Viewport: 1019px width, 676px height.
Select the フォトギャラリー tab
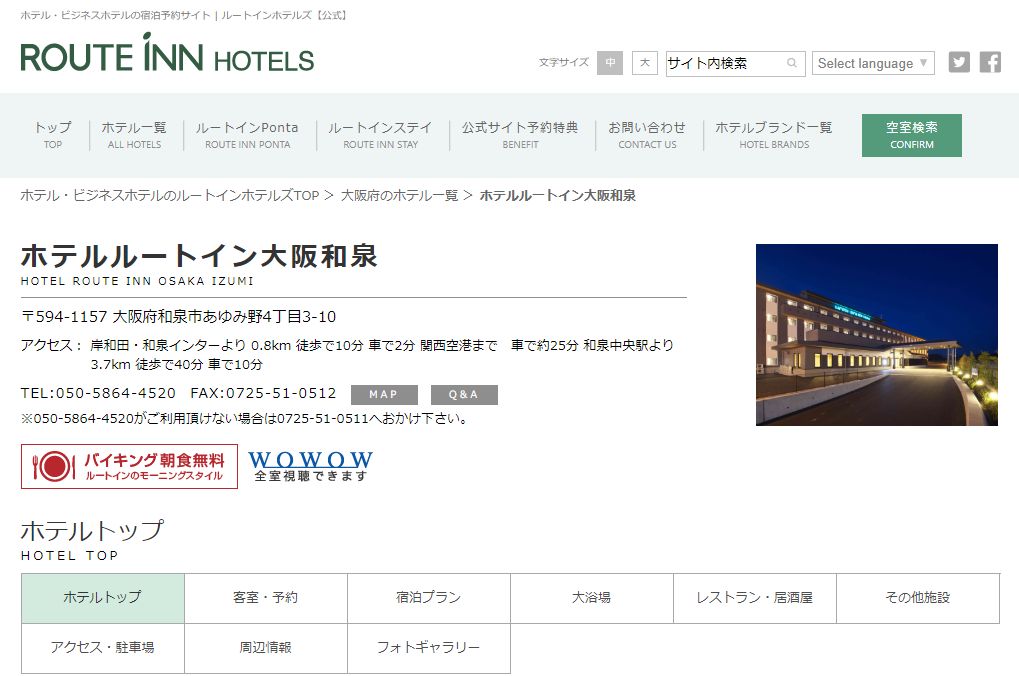(429, 648)
